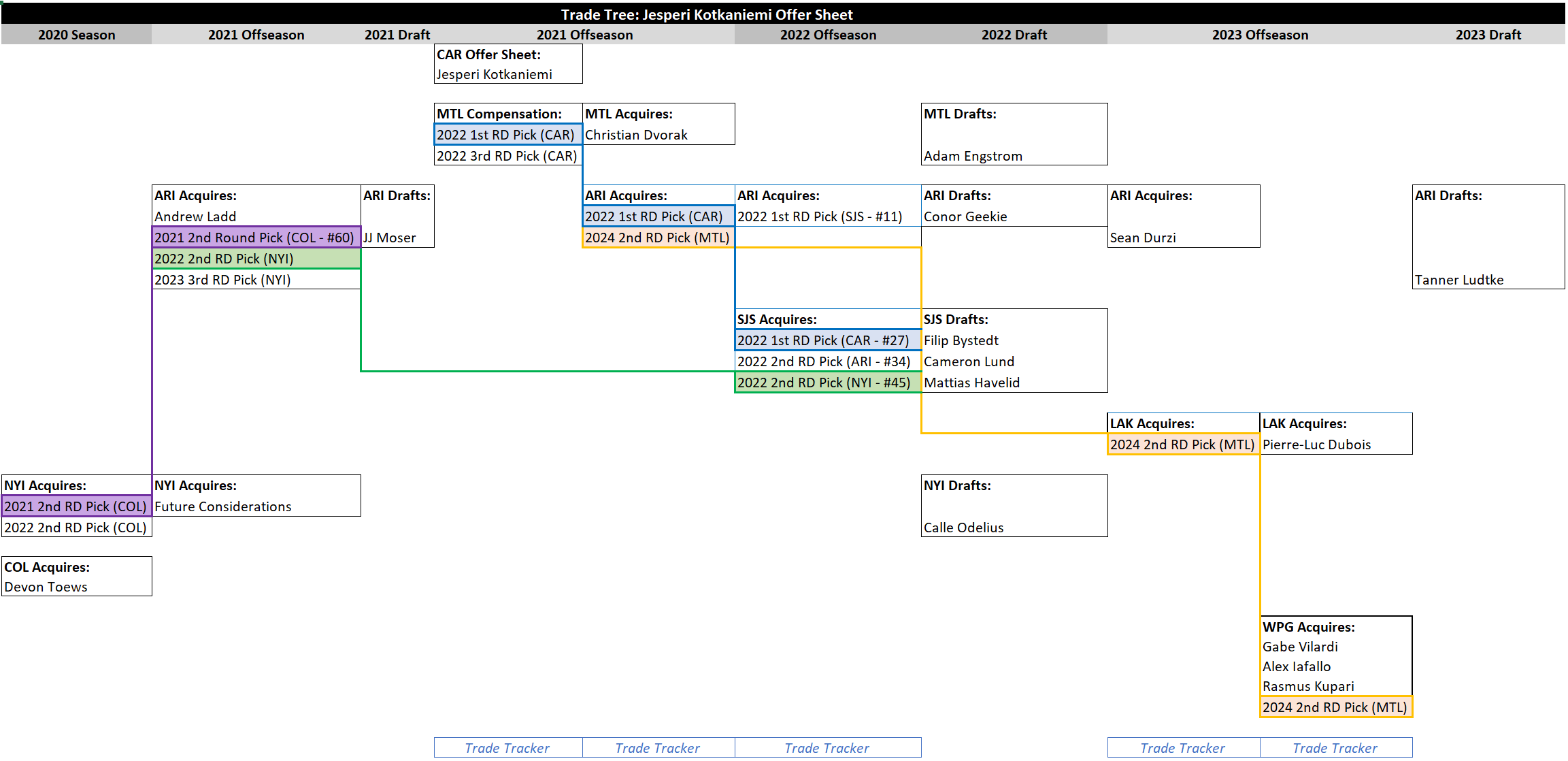Screen dimensions: 1568x761
Task: Click the 'Devon Toews' cell
Action: (76, 587)
